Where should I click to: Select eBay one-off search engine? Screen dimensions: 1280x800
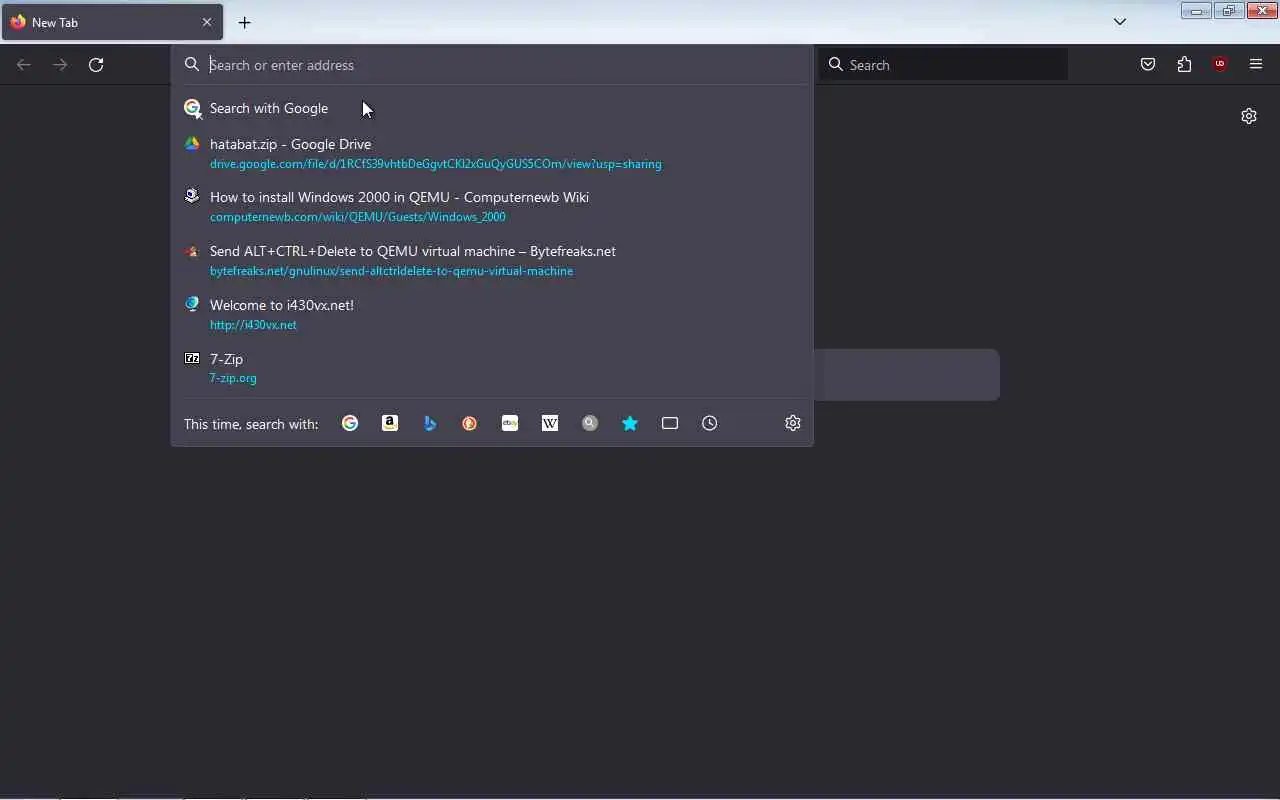(510, 423)
